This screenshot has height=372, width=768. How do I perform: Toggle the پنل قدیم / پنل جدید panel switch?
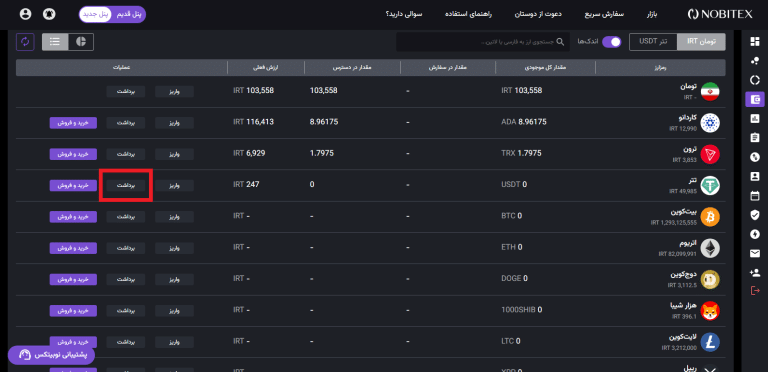(112, 14)
